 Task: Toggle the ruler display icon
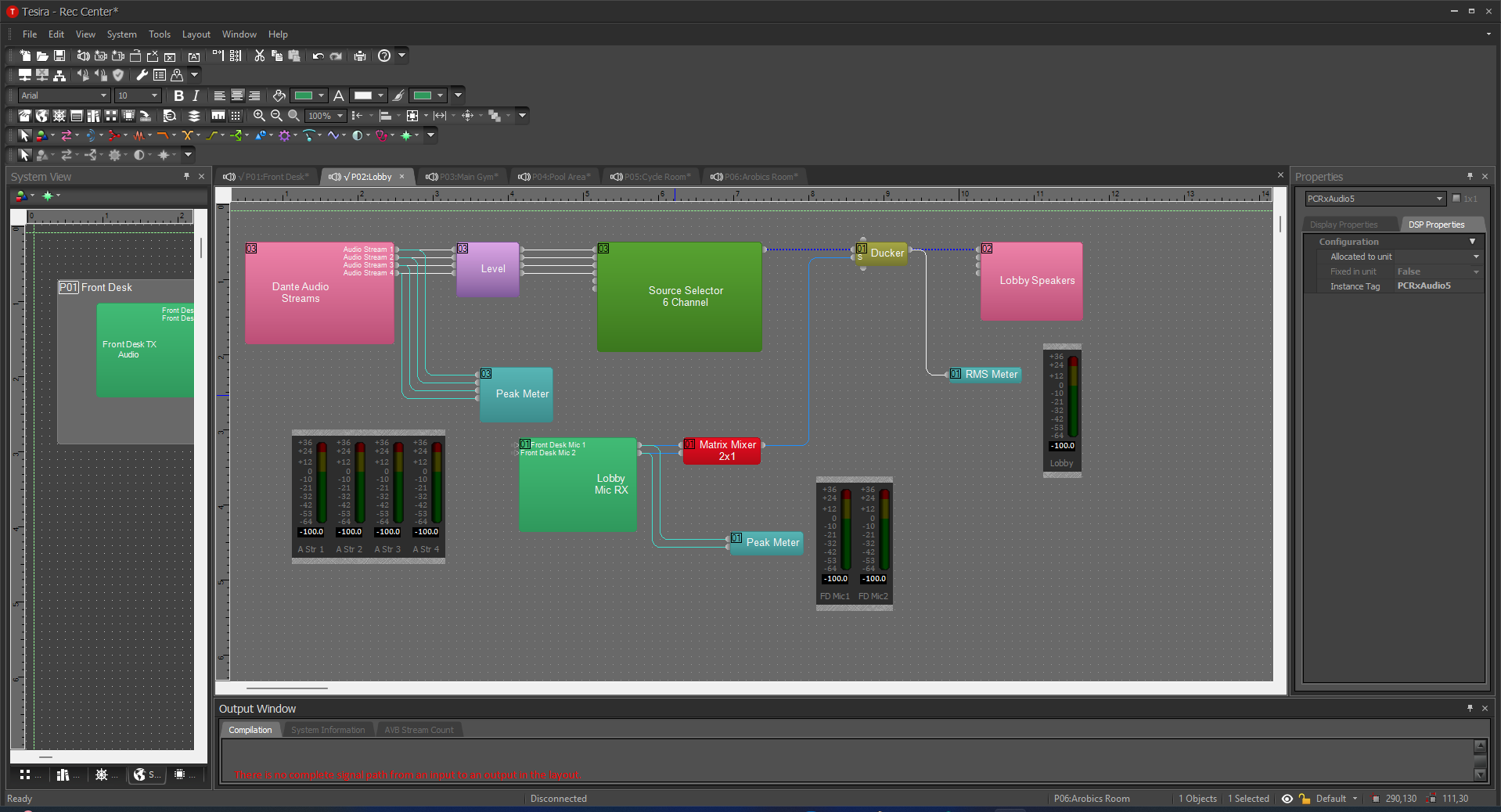coord(218,115)
